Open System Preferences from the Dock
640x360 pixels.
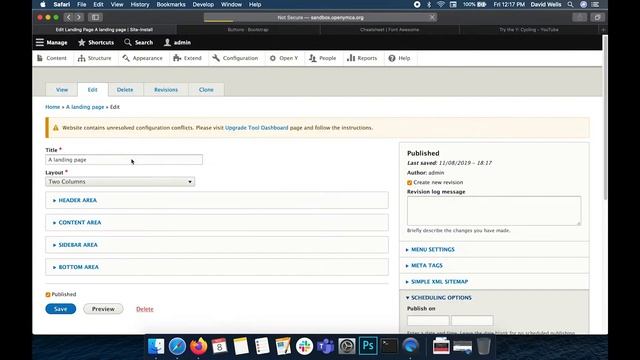coord(347,346)
